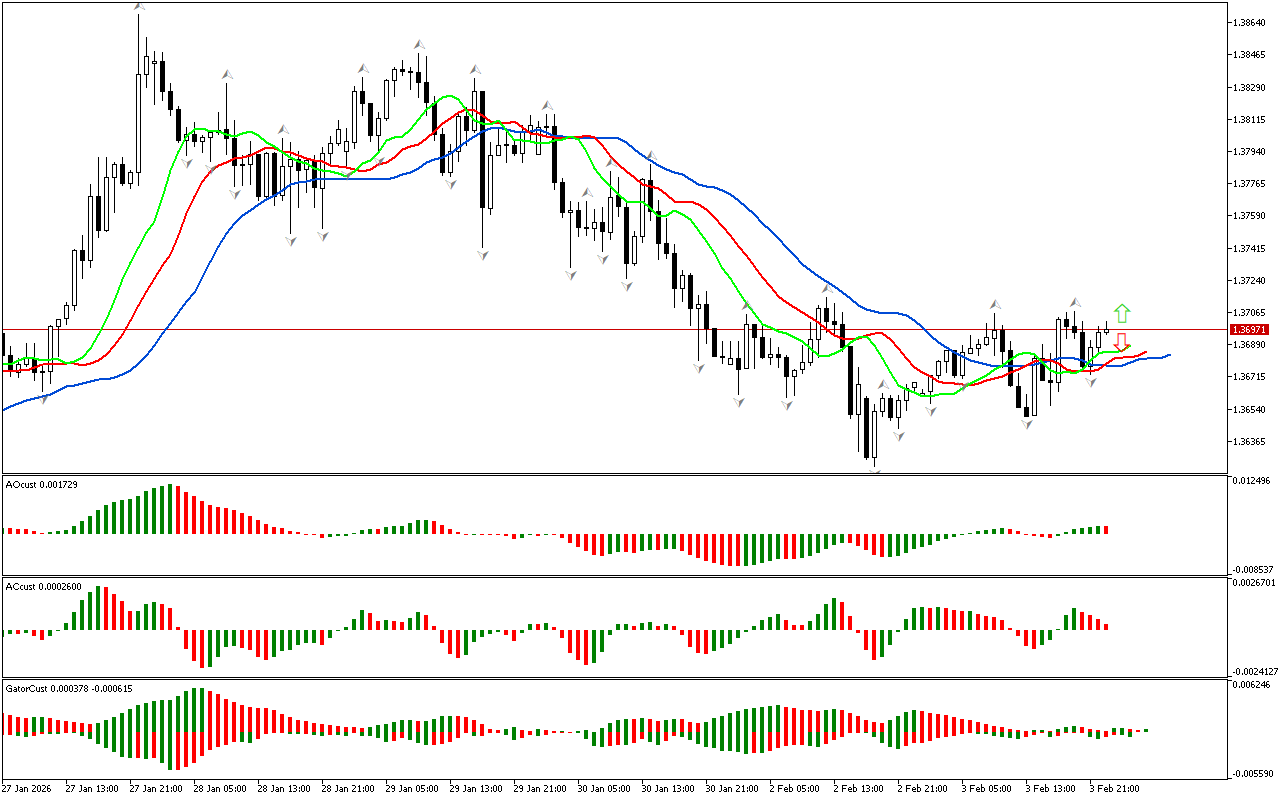Select the fractal marker above the highest candle
This screenshot has height=800, width=1280.
click(138, 7)
